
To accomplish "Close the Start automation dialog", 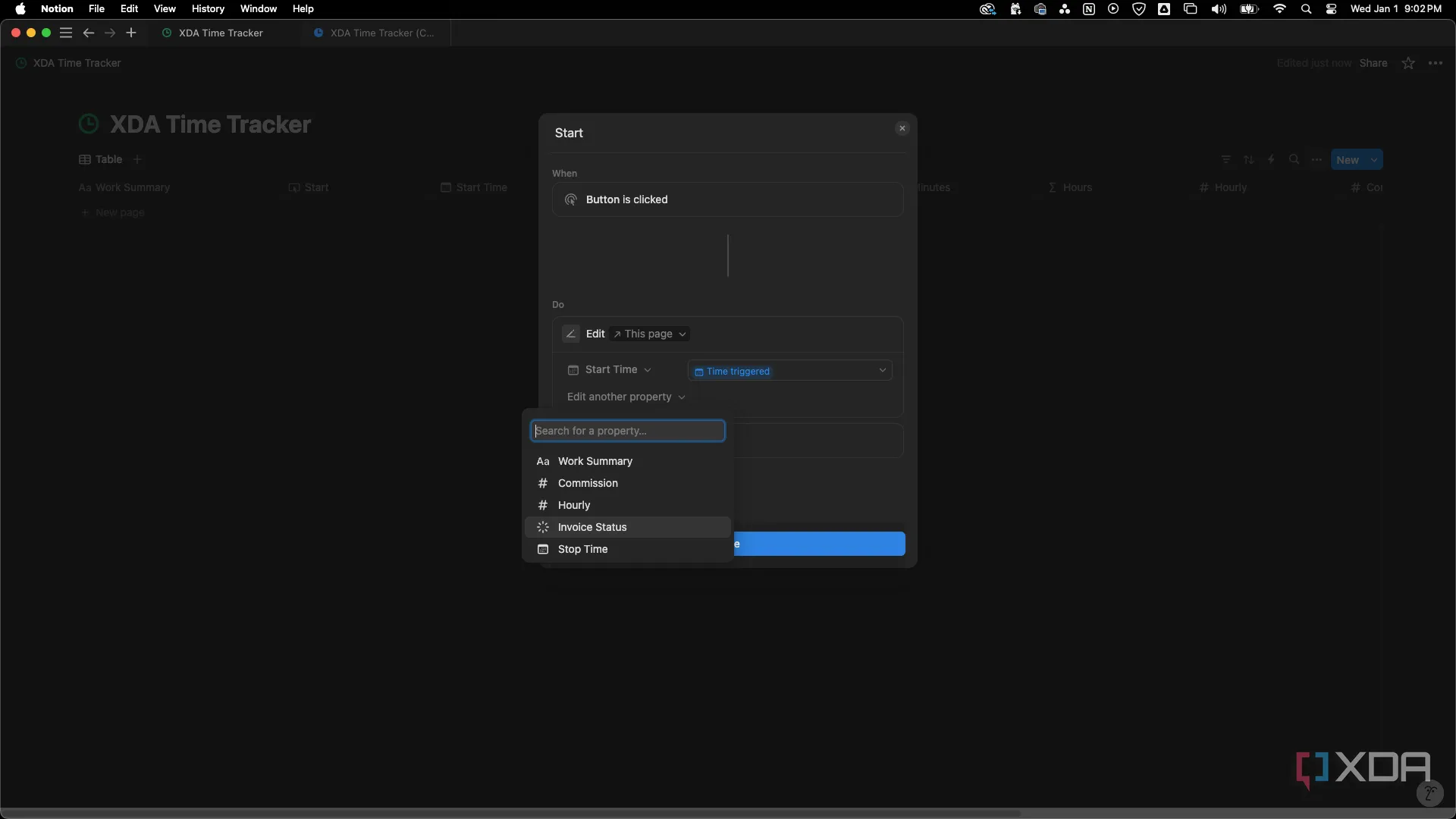I will pos(902,128).
